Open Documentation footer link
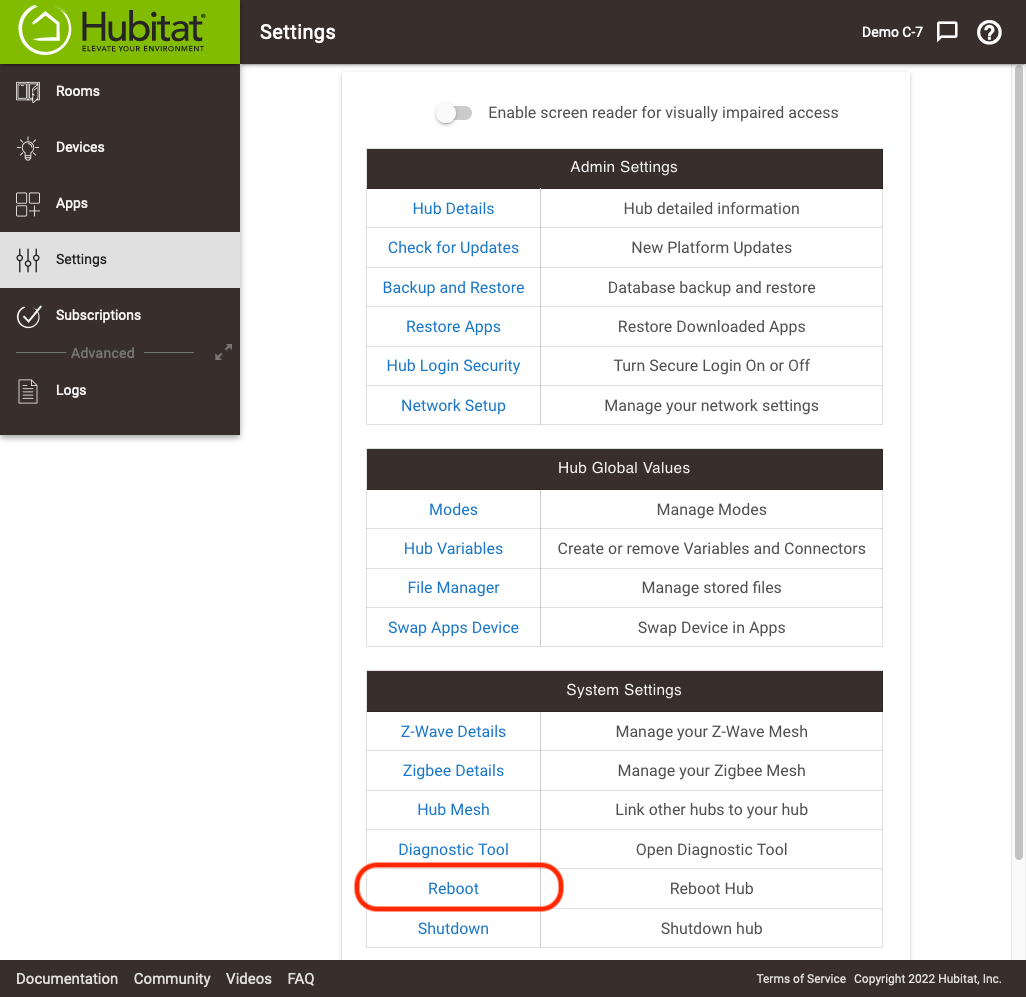This screenshot has width=1026, height=997. coord(67,979)
